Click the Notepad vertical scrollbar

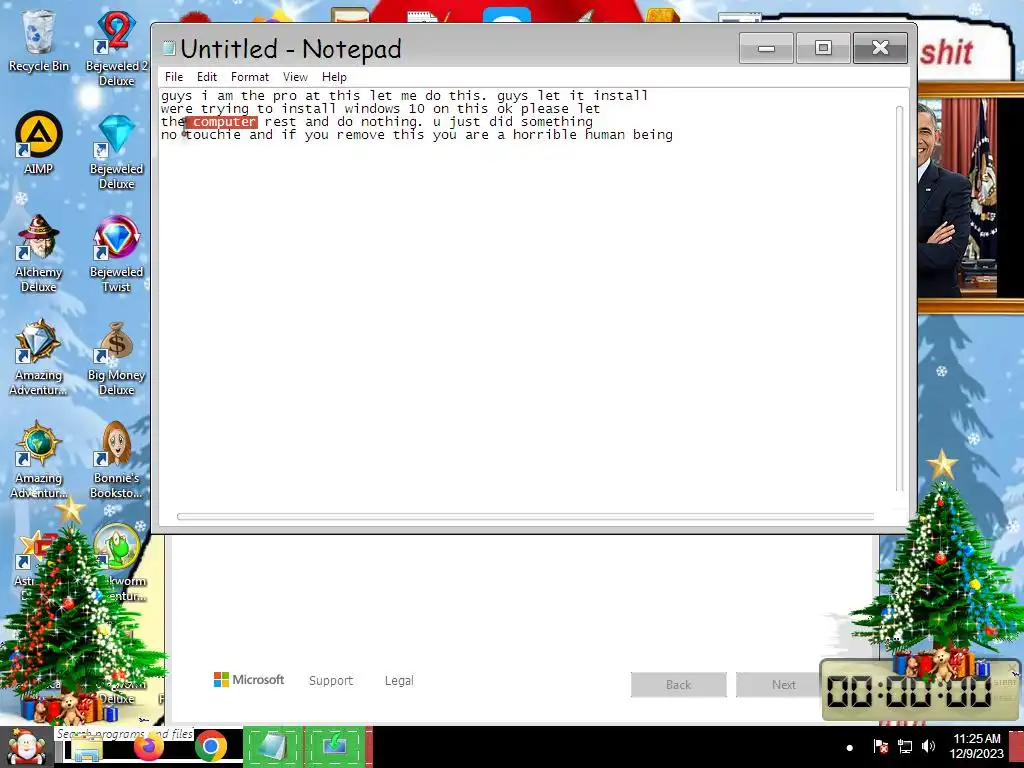click(900, 299)
